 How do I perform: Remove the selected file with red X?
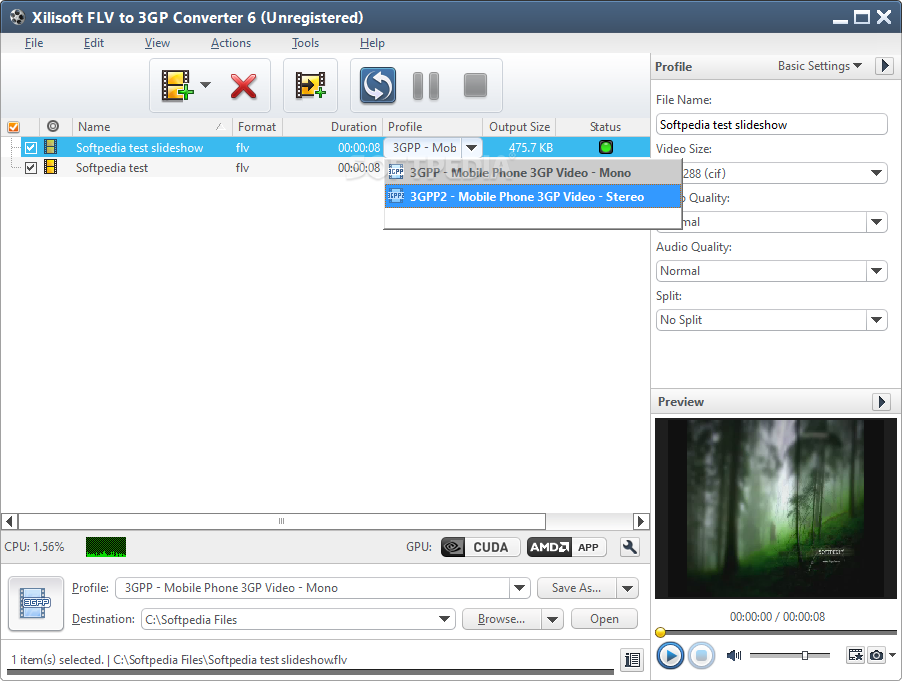[x=243, y=86]
